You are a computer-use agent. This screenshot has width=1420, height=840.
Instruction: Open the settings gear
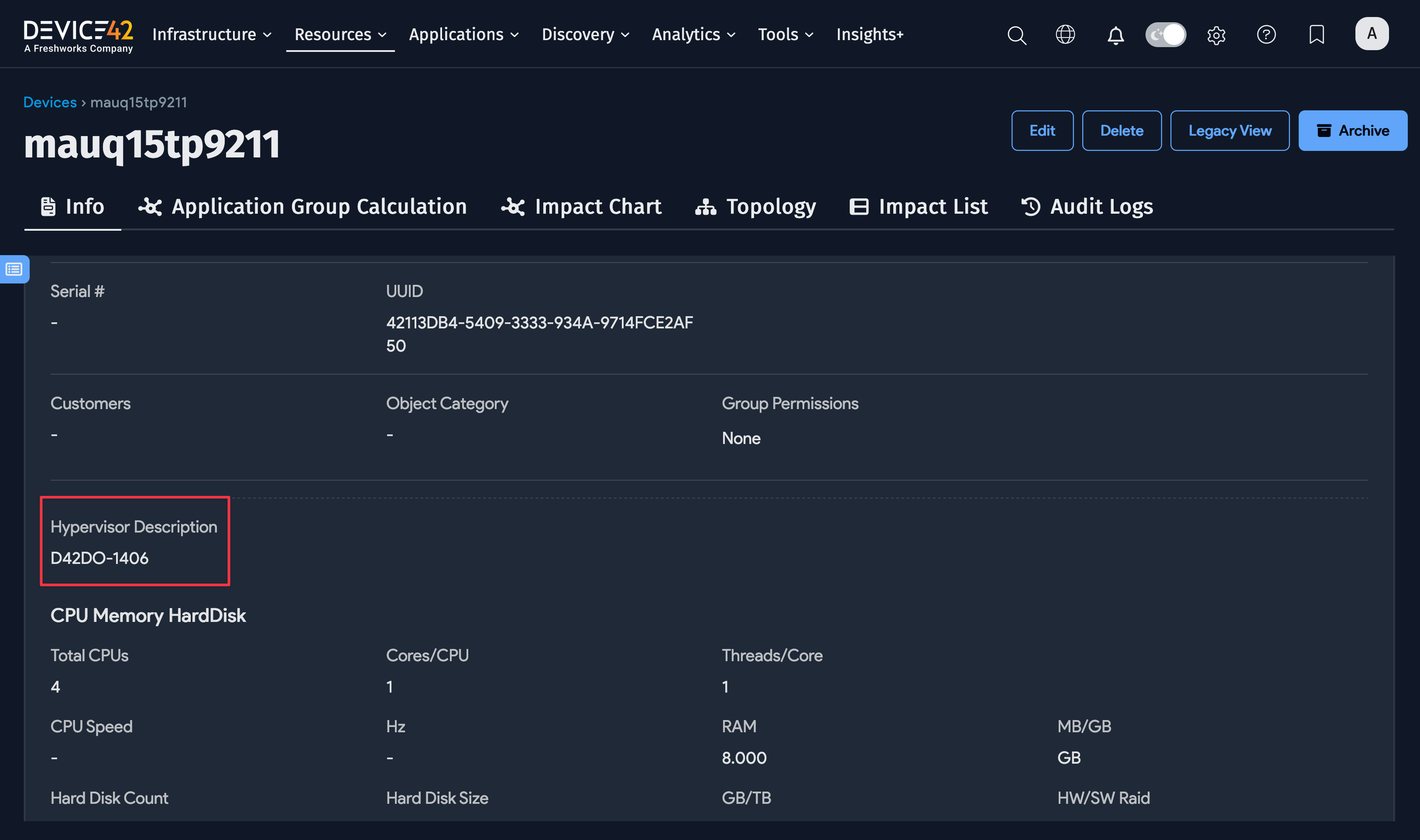[x=1216, y=34]
